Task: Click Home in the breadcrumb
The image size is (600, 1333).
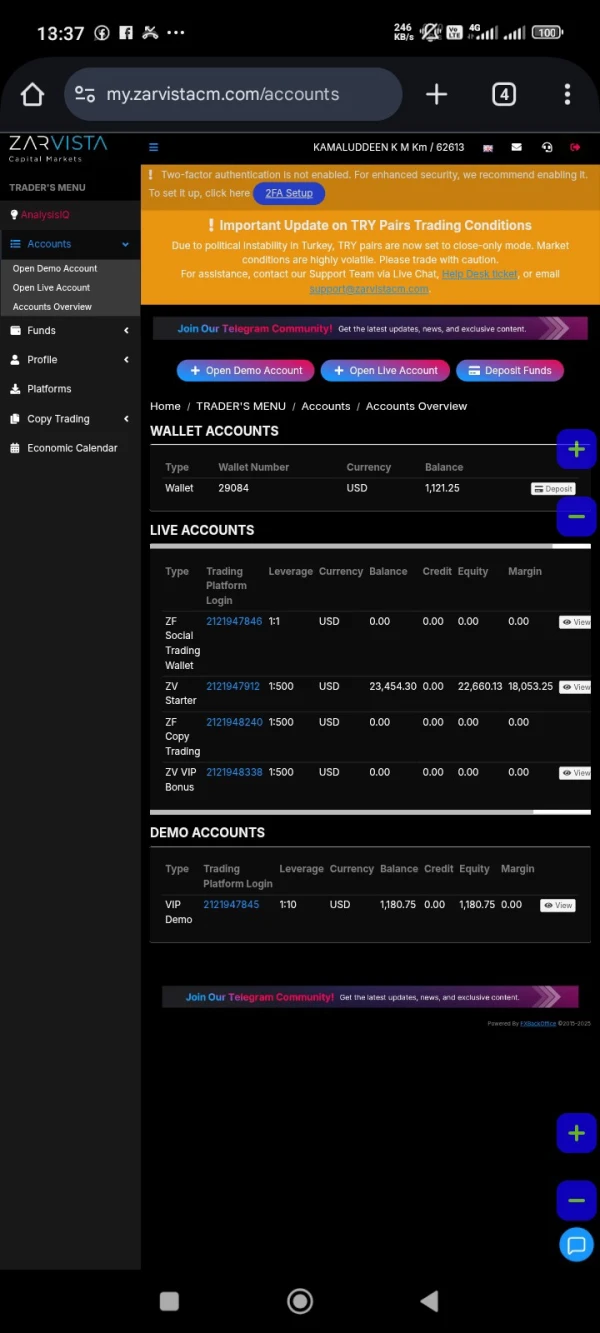Action: click(165, 406)
